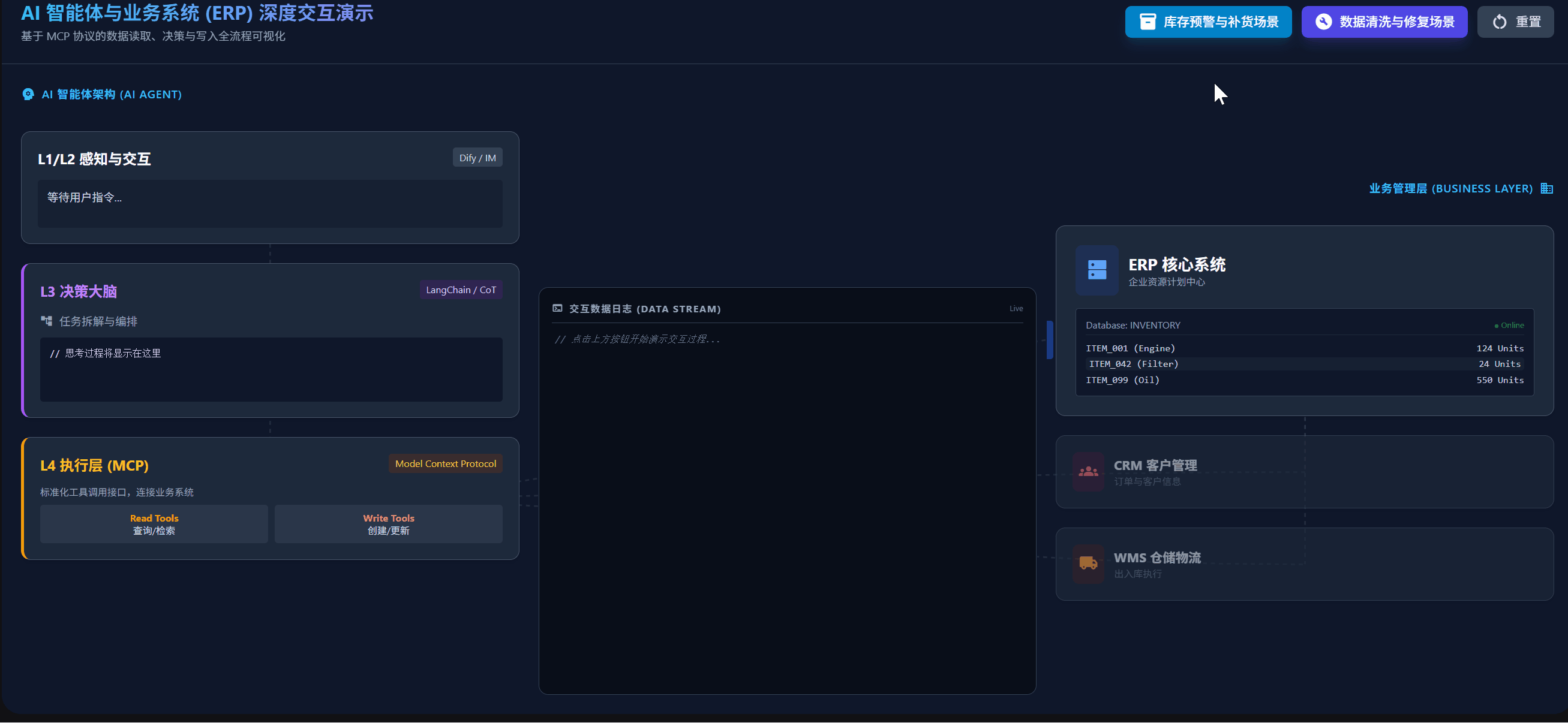Click the AI agent brain icon
The height and width of the screenshot is (723, 1568).
click(28, 94)
